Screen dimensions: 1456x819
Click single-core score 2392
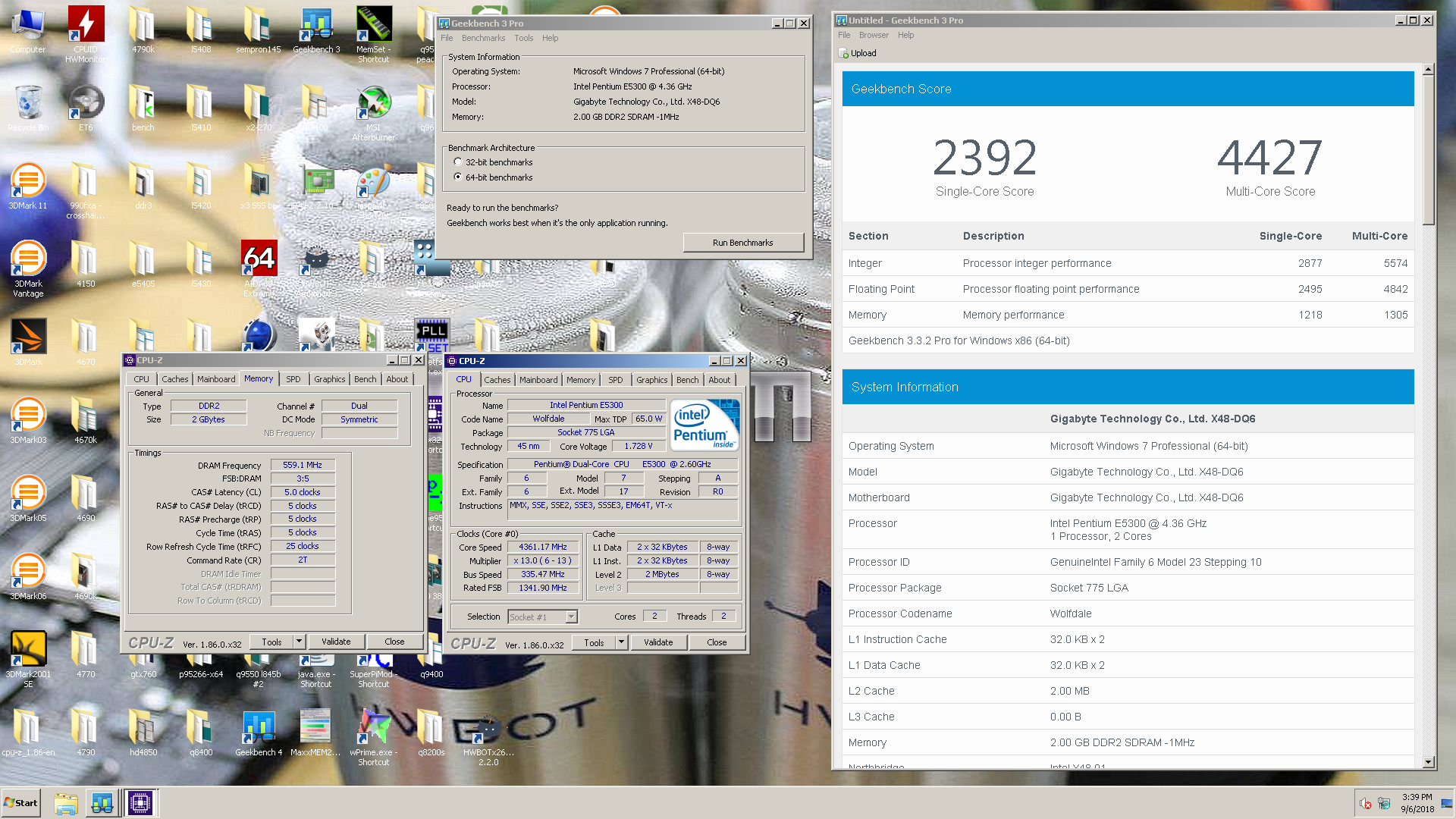click(x=984, y=158)
